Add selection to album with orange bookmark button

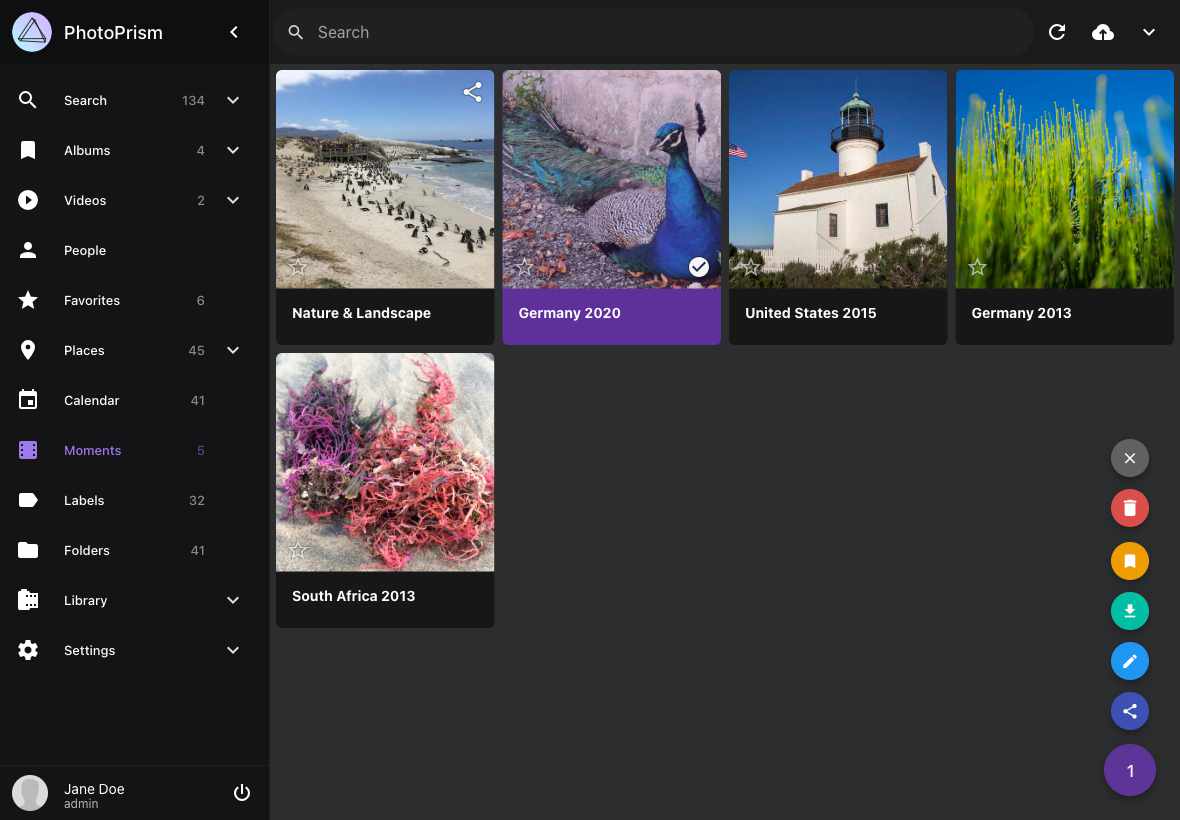pyautogui.click(x=1130, y=560)
